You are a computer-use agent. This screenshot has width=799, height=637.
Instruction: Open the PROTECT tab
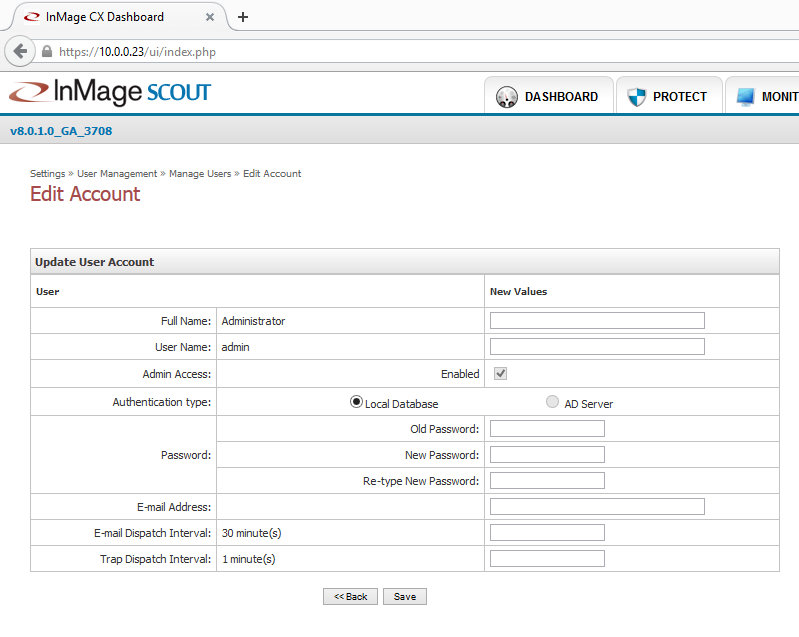pyautogui.click(x=680, y=97)
